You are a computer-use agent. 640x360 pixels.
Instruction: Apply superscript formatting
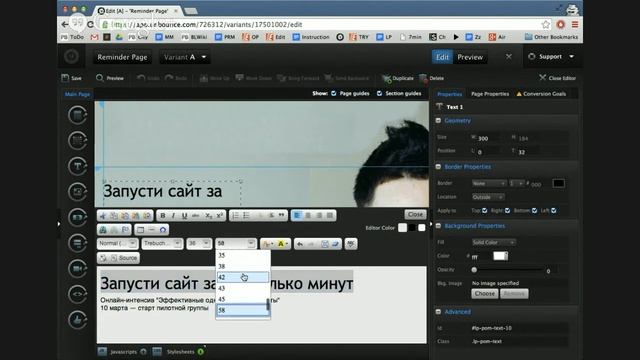219,216
